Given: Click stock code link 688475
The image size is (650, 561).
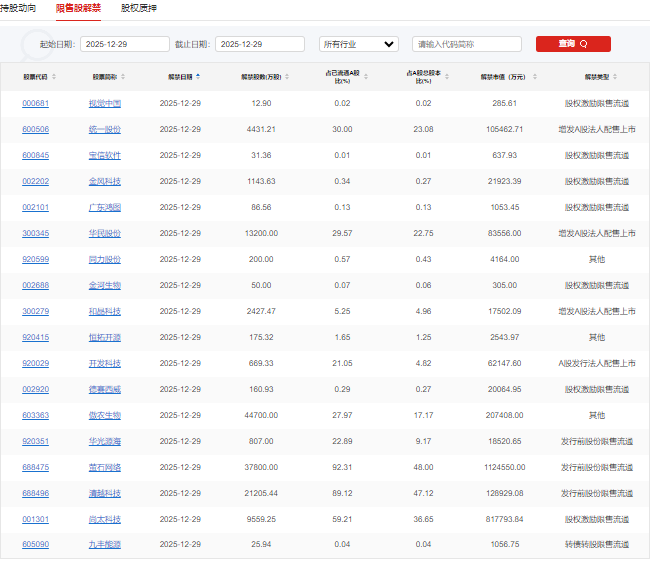Looking at the screenshot, I should (35, 467).
